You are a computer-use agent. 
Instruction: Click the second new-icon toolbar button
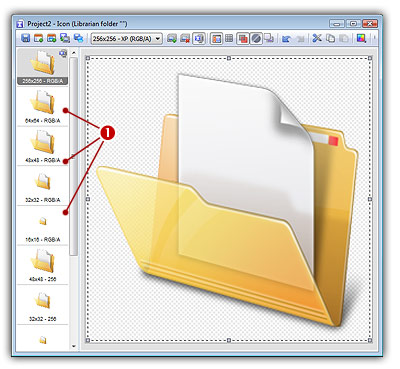(x=51, y=38)
